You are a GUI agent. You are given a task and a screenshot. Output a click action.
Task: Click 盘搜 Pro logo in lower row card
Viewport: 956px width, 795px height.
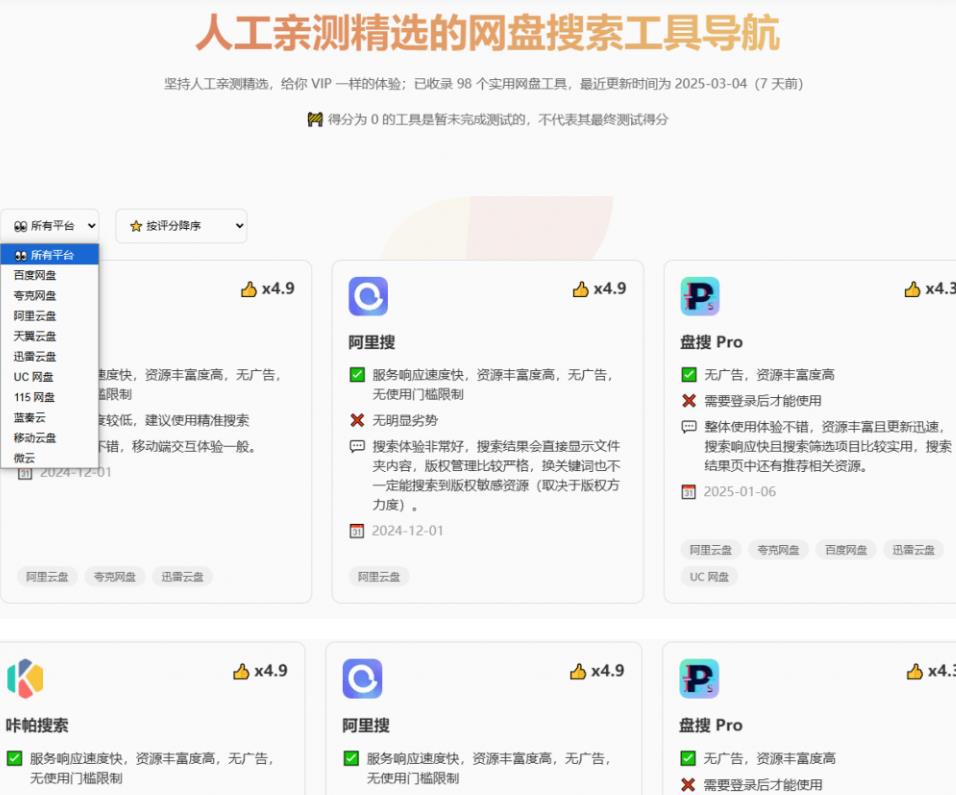click(699, 678)
